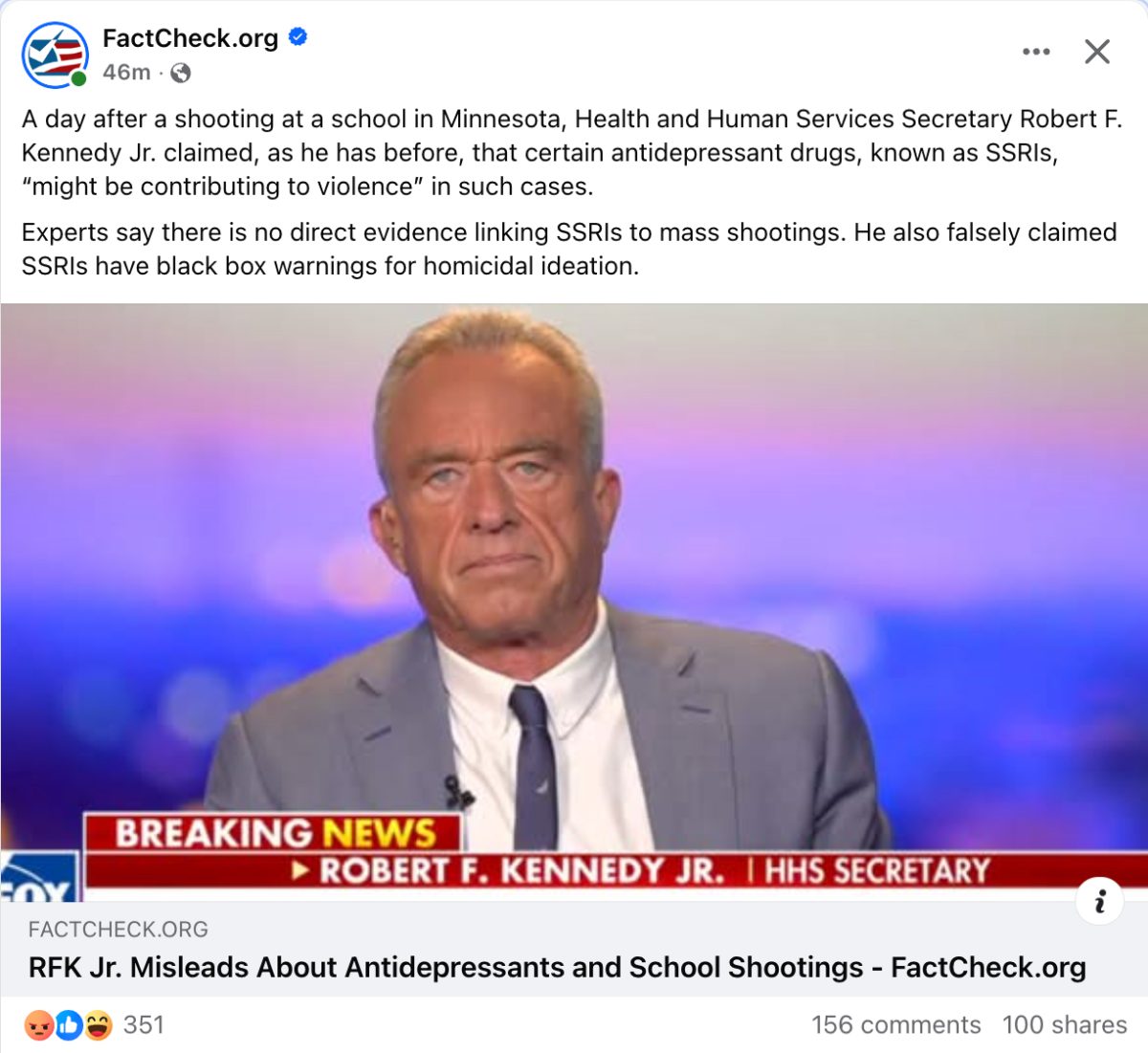Click the FACTCHECK.ORG source domain label
This screenshot has width=1148, height=1053.
coord(119,930)
